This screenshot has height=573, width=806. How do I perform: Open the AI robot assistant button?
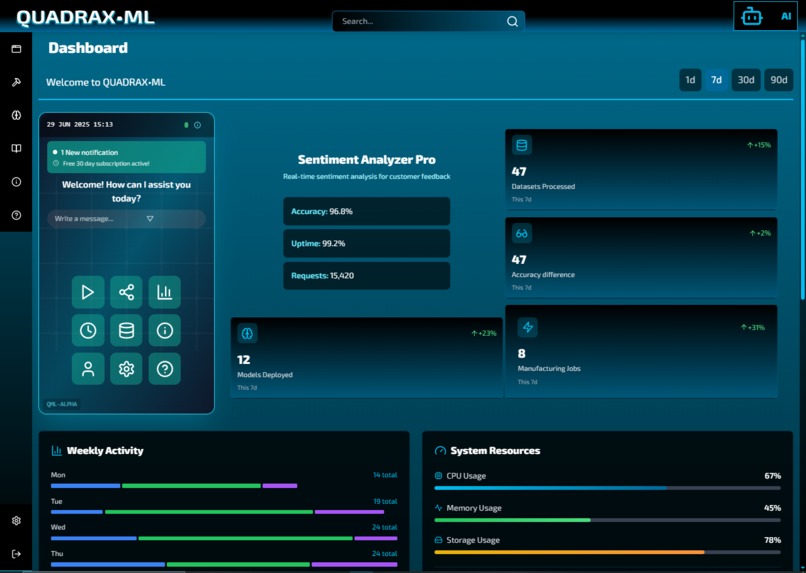(x=765, y=16)
